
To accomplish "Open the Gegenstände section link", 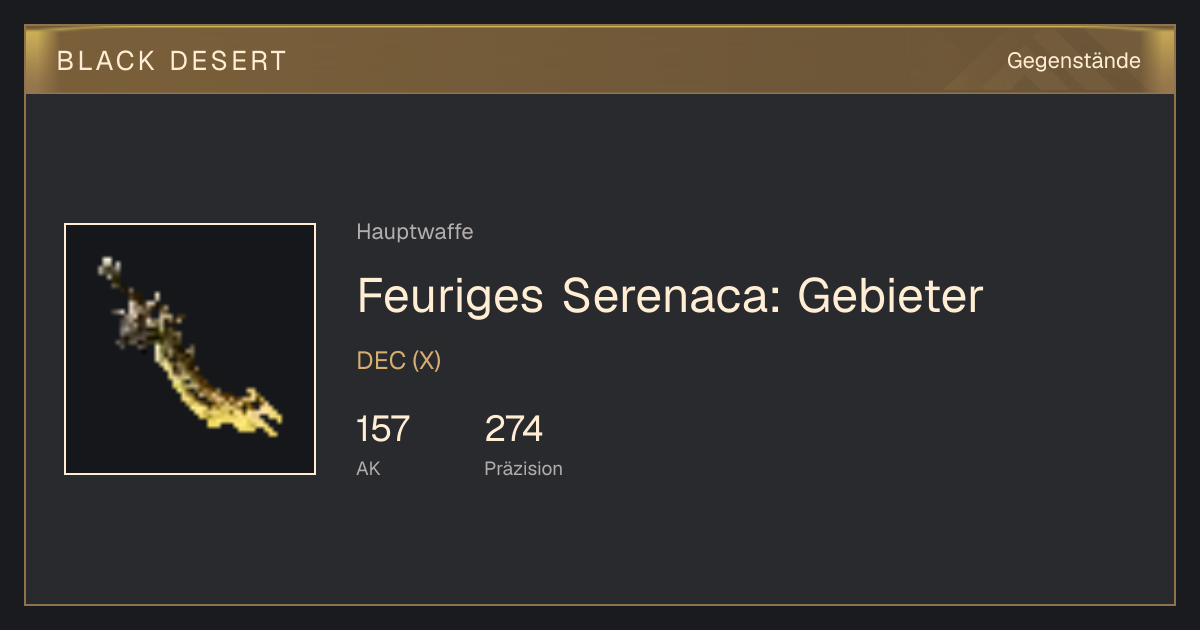I will coord(1073,61).
